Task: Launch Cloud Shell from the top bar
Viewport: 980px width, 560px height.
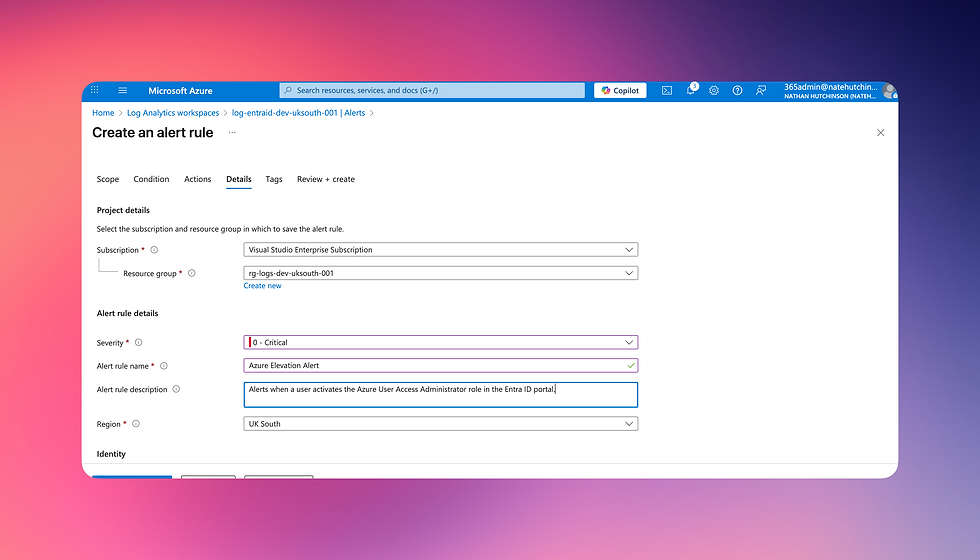Action: 667,91
